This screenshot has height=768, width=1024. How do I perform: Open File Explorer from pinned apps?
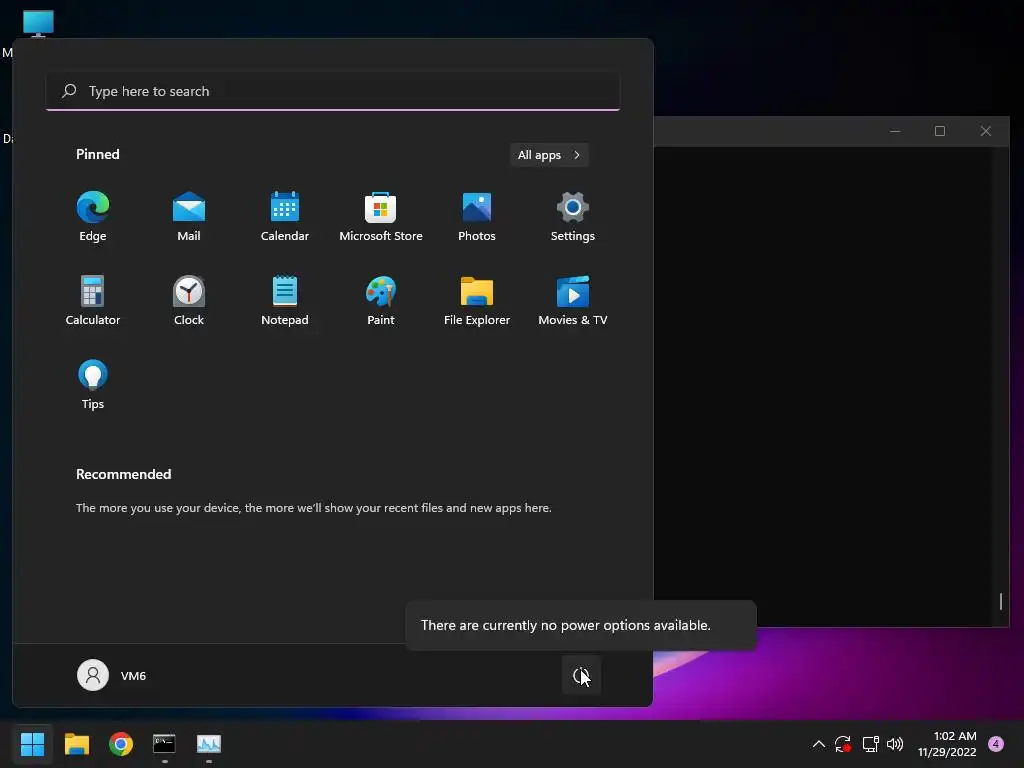click(477, 300)
